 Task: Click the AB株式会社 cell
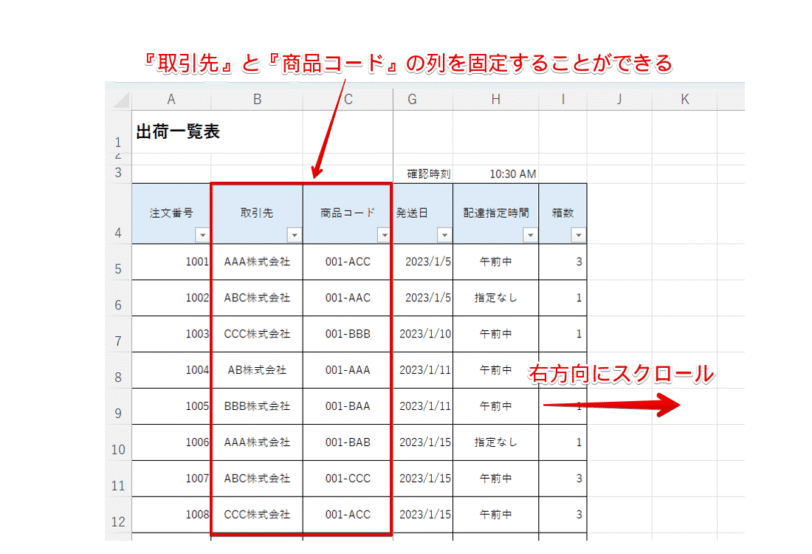click(257, 370)
